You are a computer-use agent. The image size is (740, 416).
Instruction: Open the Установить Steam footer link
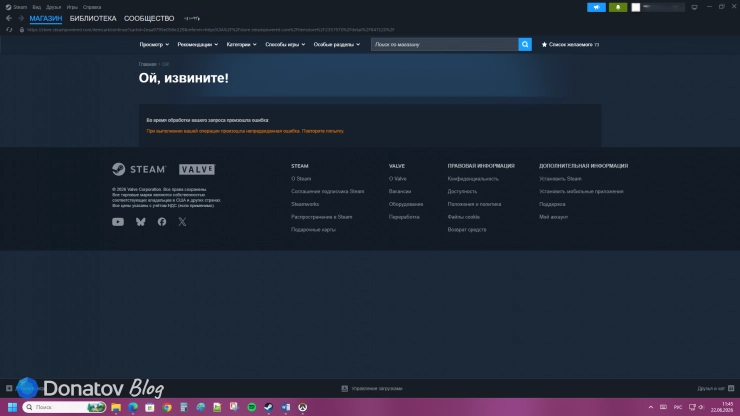pyautogui.click(x=560, y=179)
